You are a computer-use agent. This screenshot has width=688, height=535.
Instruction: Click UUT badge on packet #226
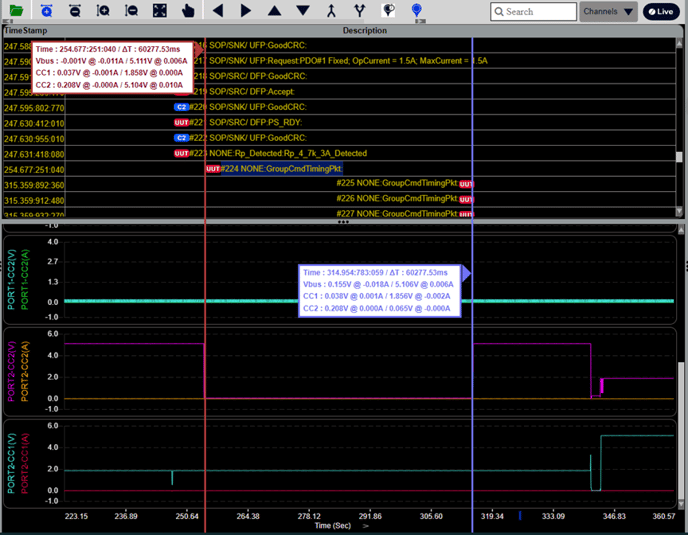click(x=466, y=199)
